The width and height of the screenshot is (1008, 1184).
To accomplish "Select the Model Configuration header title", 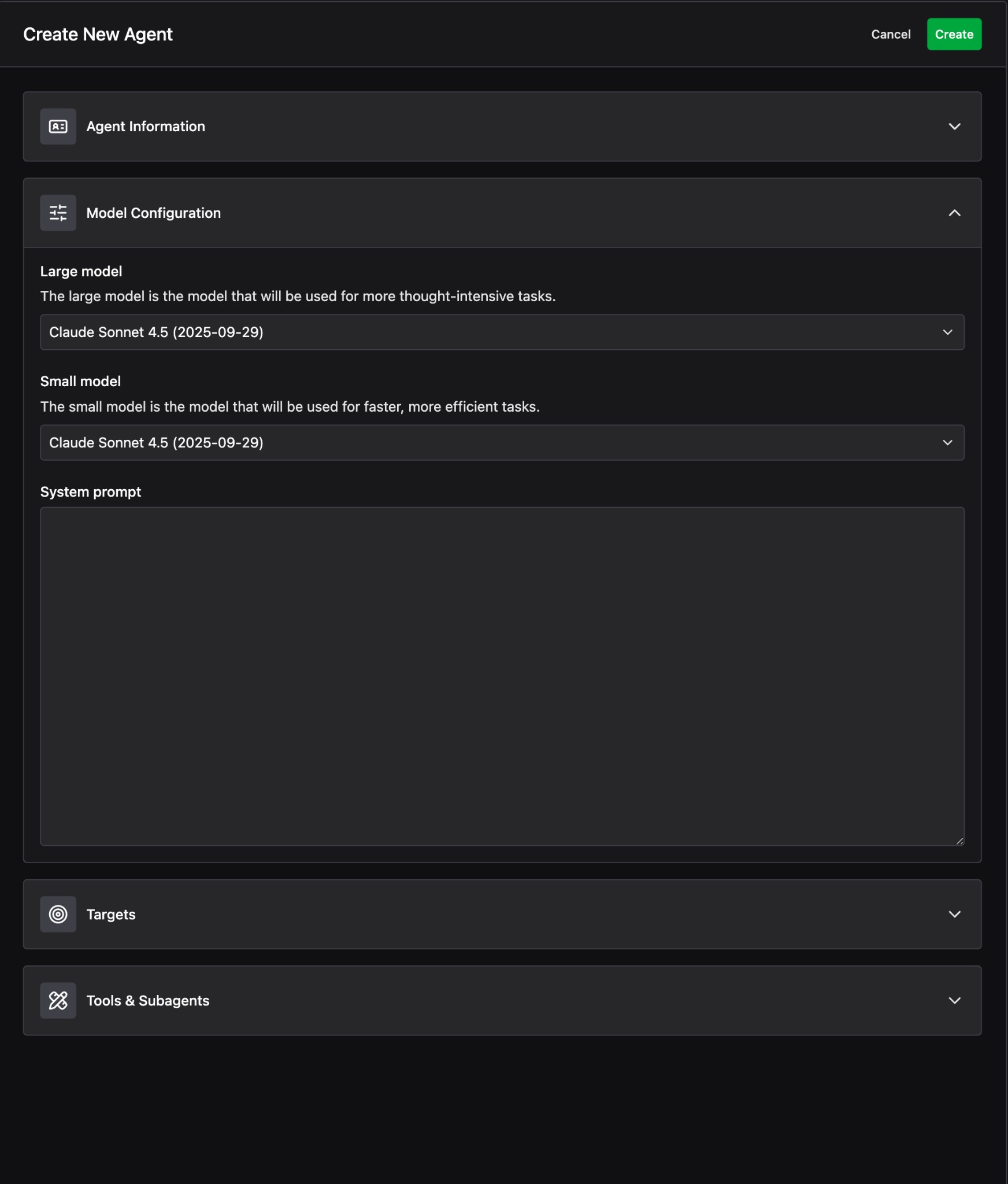I will pyautogui.click(x=153, y=213).
